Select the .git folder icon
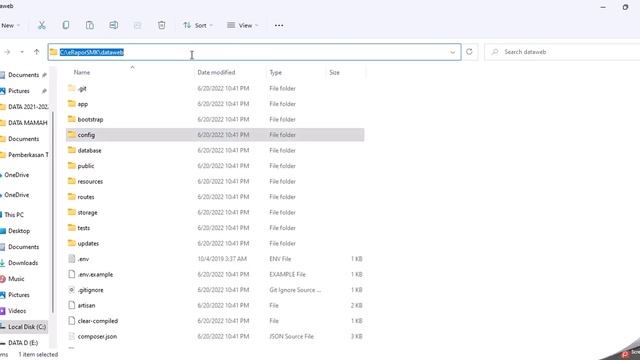 click(72, 88)
